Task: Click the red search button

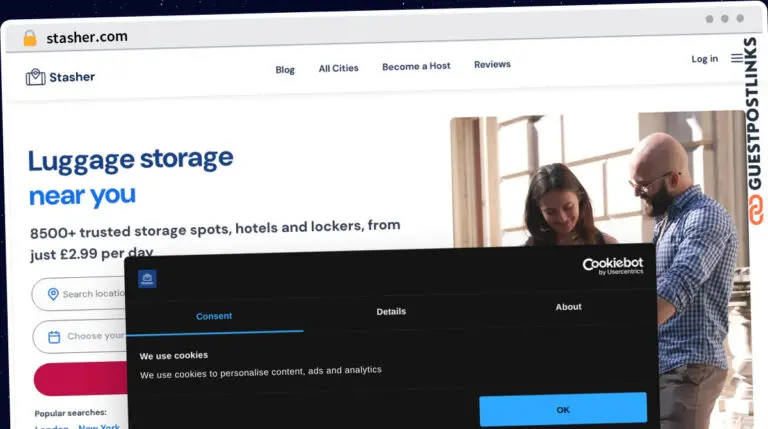Action: tap(80, 379)
